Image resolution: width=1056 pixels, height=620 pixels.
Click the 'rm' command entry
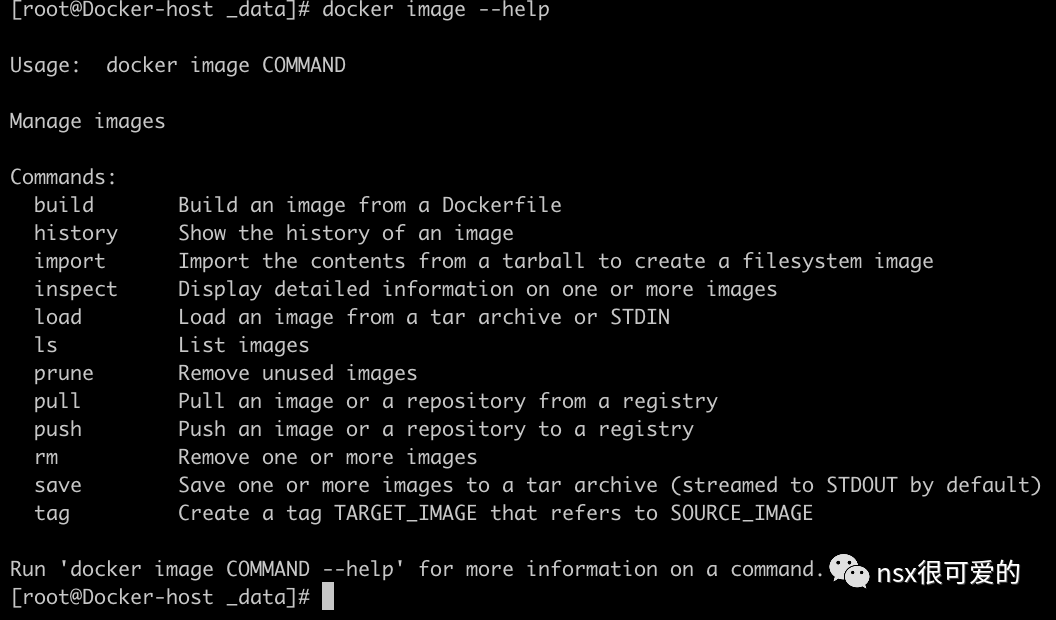click(x=46, y=457)
